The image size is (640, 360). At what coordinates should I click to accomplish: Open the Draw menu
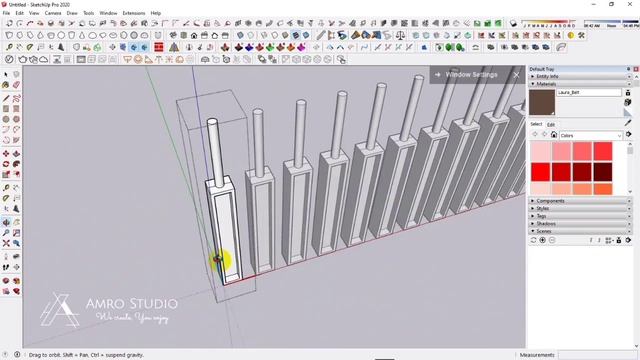coord(72,13)
